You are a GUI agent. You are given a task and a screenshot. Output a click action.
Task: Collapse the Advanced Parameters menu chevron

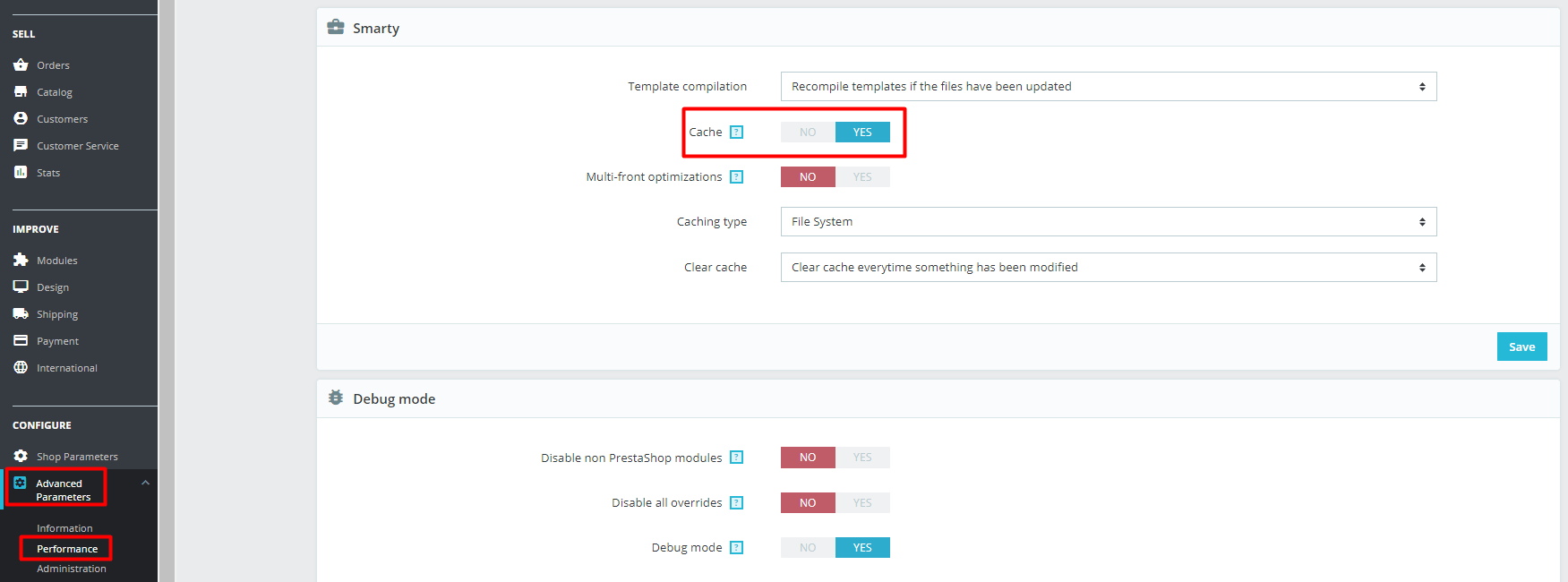tap(145, 483)
